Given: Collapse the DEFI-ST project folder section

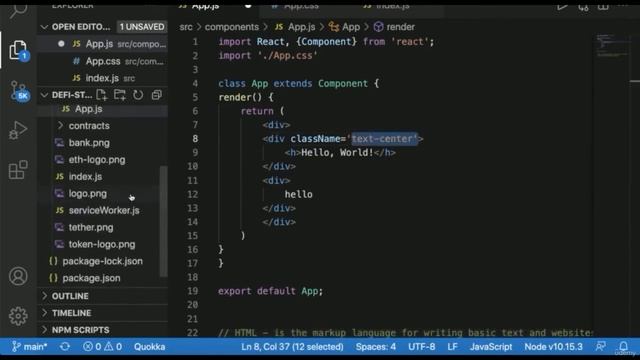Looking at the screenshot, I should (44, 95).
